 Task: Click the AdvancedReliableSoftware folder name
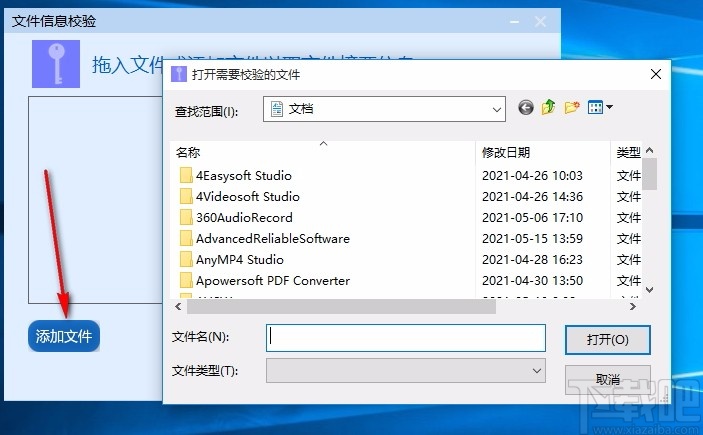[273, 239]
